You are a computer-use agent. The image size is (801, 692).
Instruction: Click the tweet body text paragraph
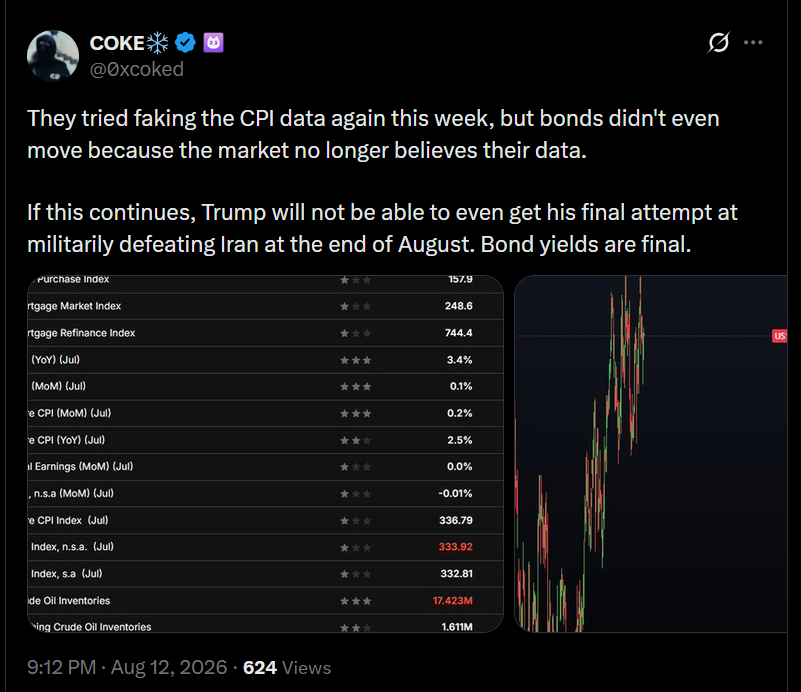[382, 181]
